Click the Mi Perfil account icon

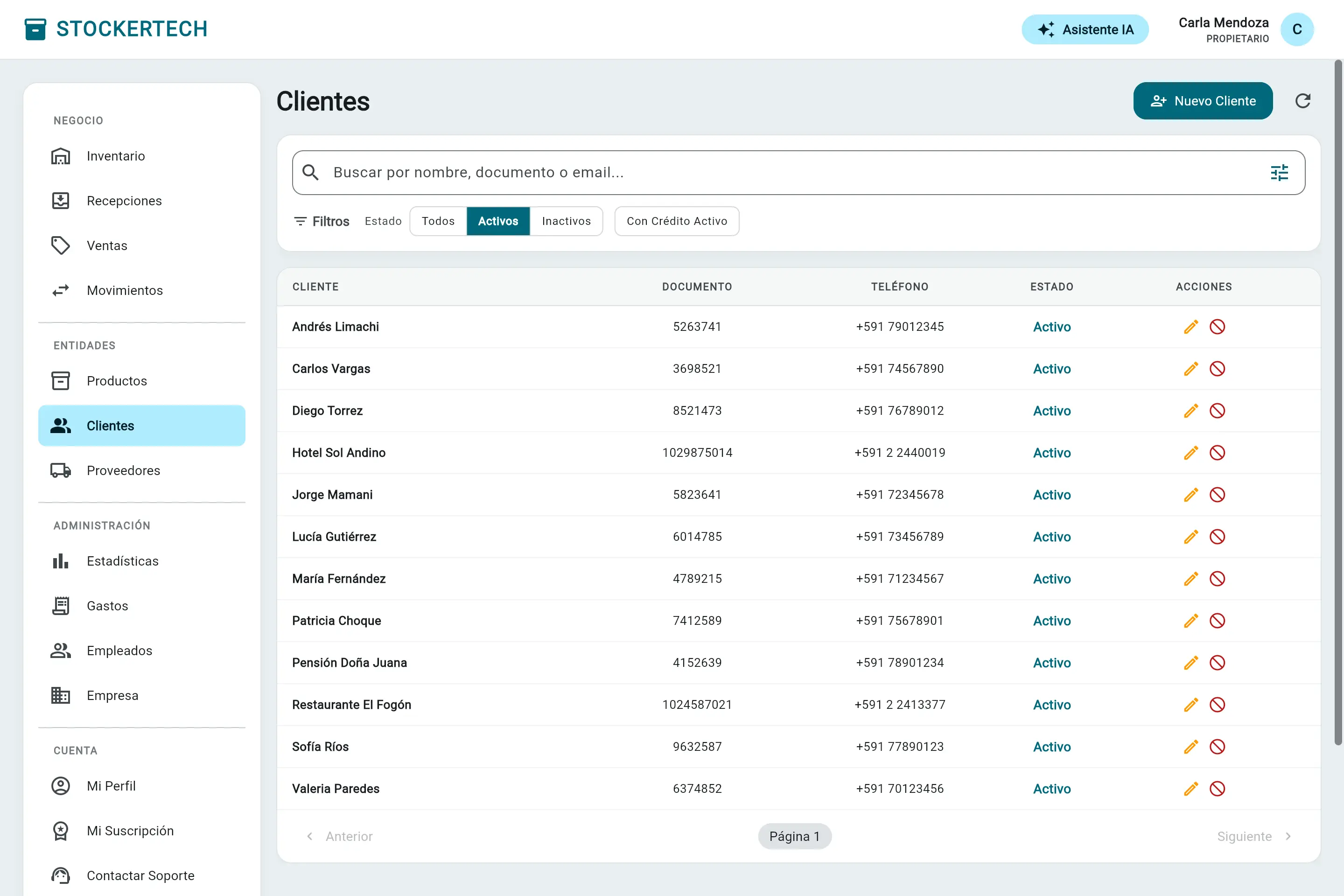click(x=61, y=786)
